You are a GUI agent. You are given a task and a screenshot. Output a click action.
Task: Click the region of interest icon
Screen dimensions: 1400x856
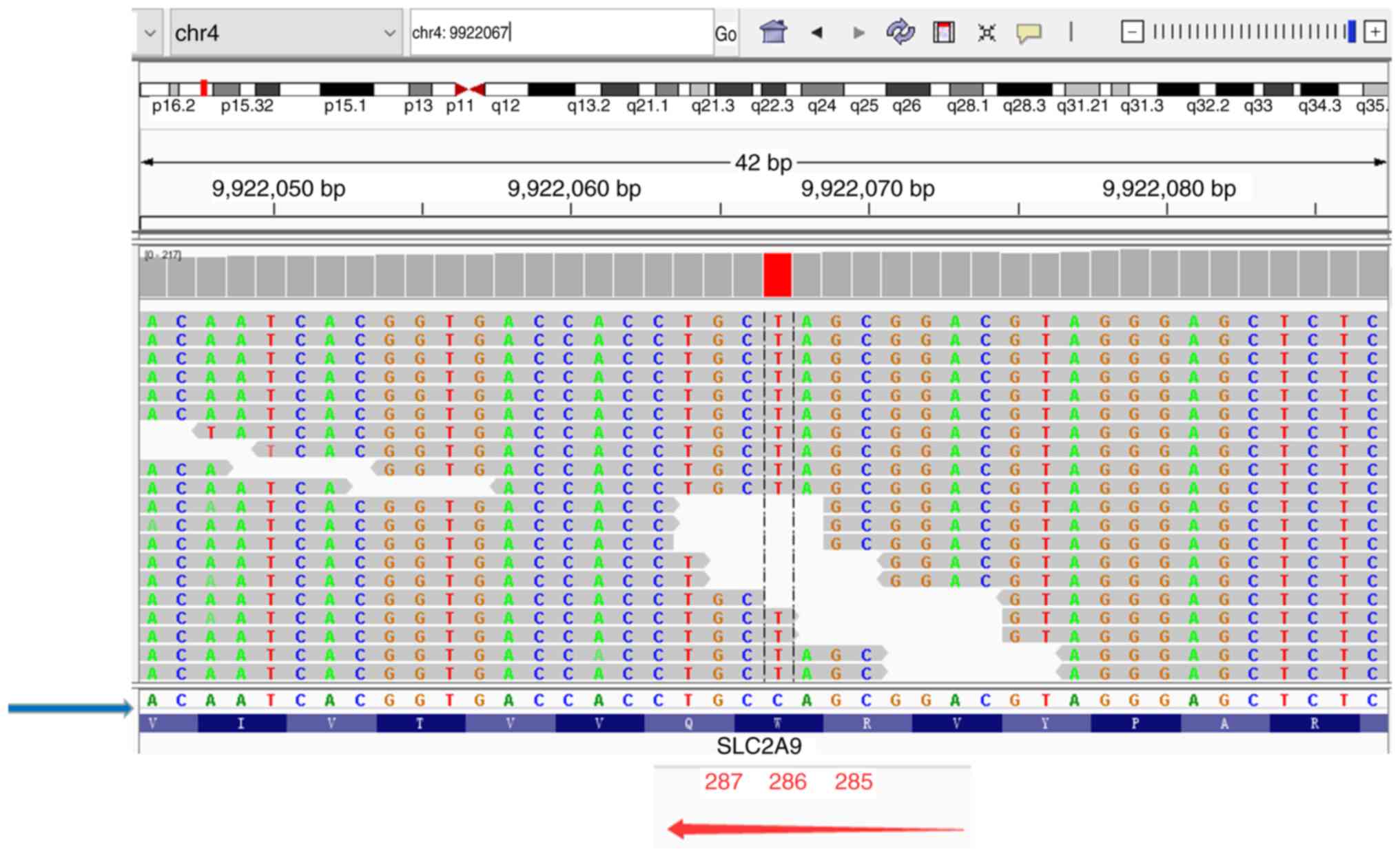click(x=943, y=32)
